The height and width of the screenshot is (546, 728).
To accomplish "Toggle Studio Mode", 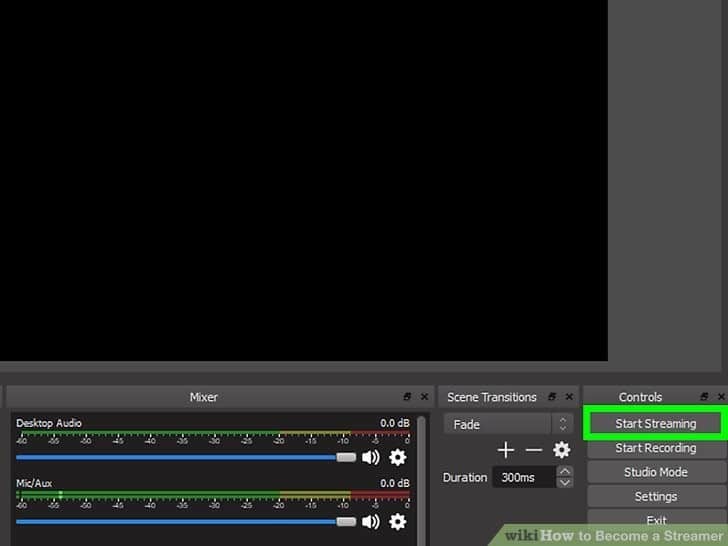I will [655, 472].
